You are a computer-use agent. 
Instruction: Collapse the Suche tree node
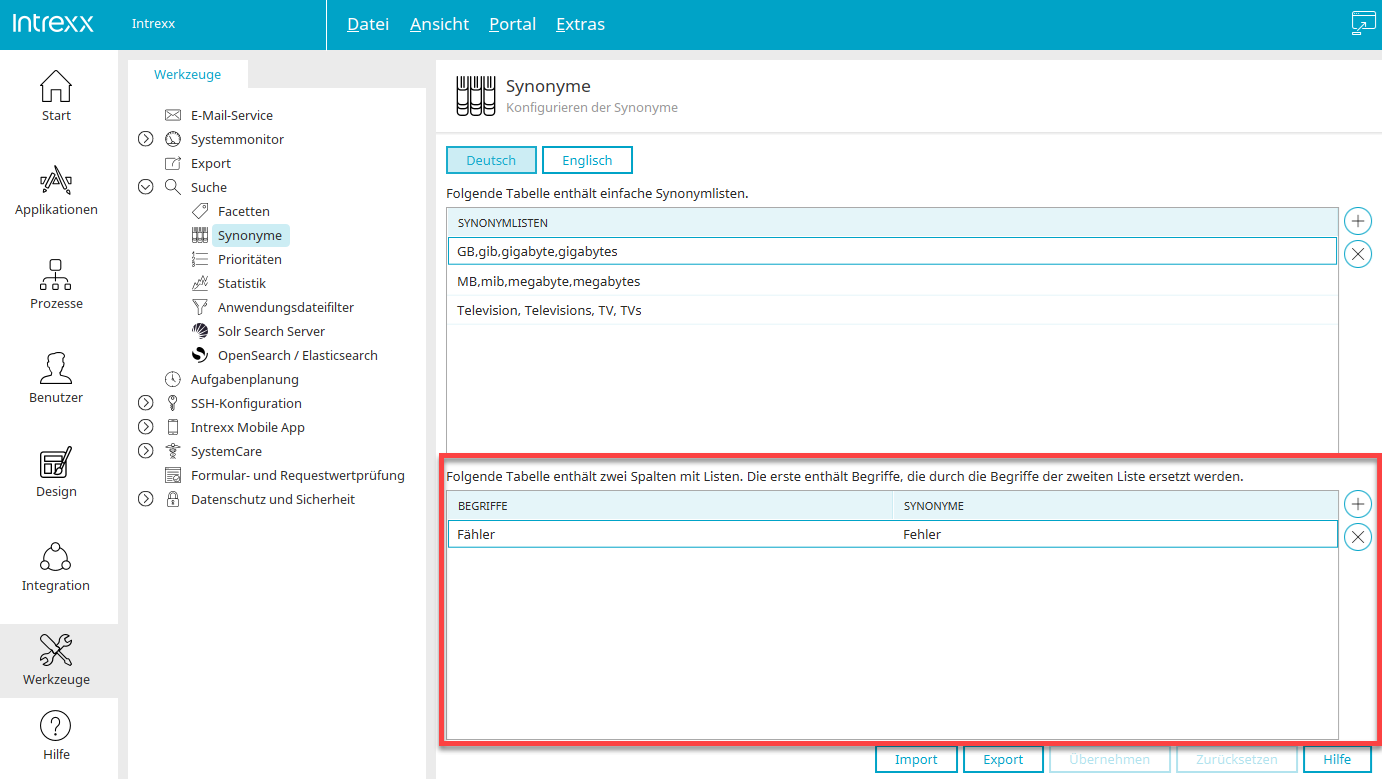pos(146,187)
